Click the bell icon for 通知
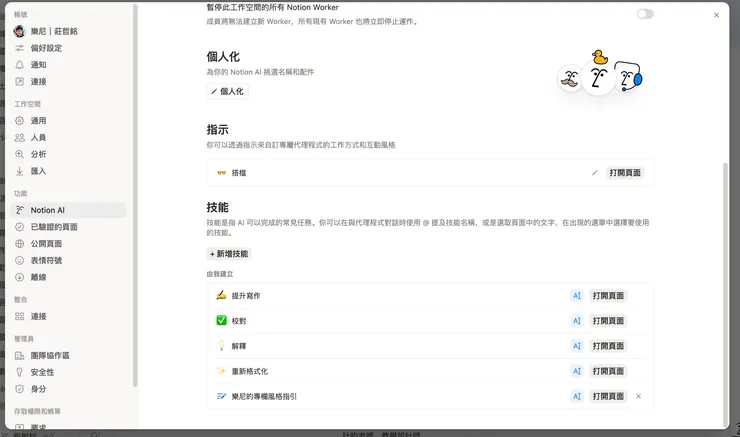The height and width of the screenshot is (437, 740). (x=19, y=65)
